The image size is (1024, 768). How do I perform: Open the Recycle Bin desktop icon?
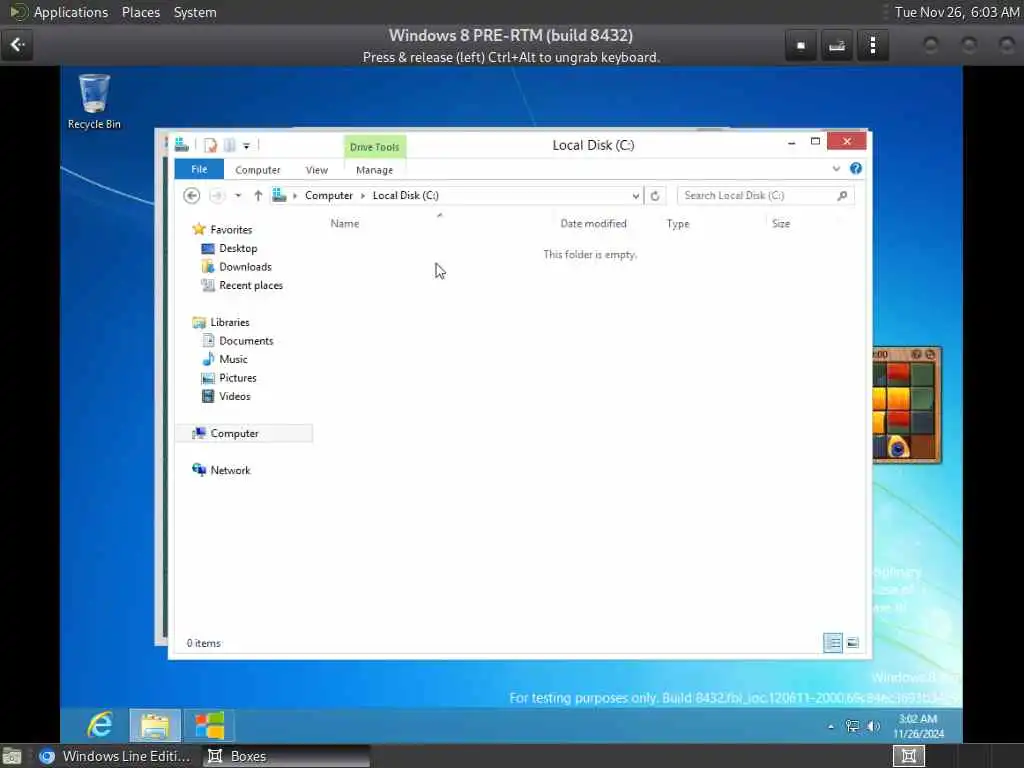pyautogui.click(x=94, y=101)
